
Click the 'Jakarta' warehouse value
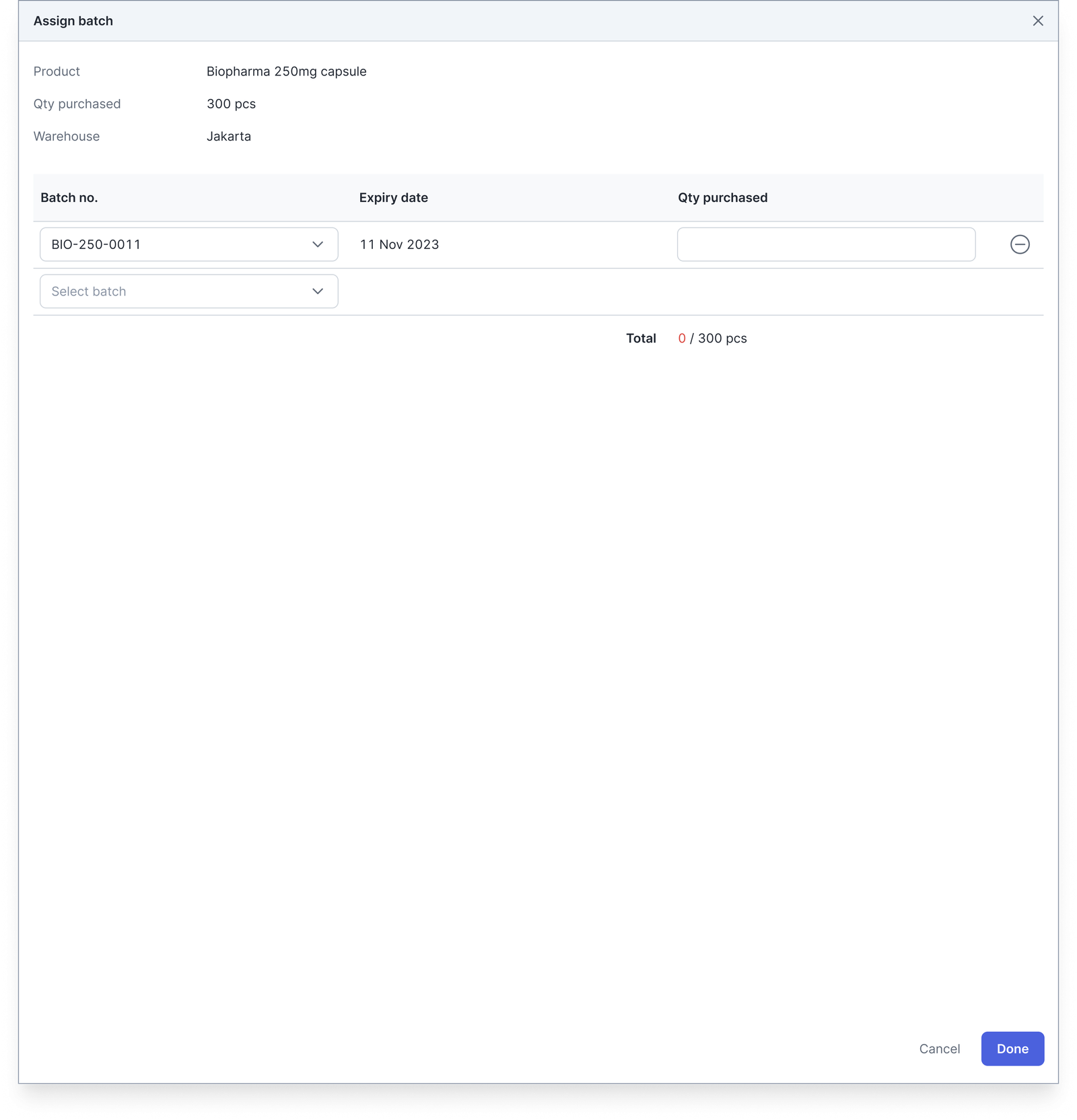pos(229,136)
